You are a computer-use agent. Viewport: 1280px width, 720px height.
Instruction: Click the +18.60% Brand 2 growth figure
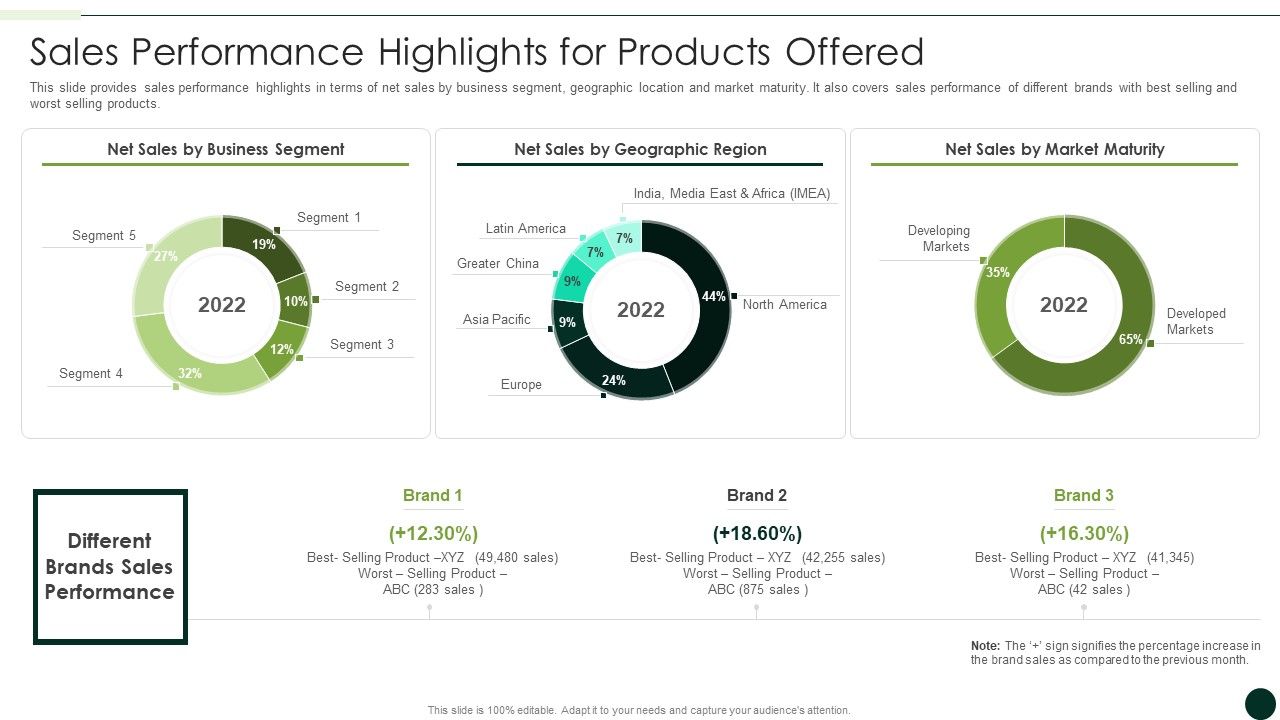click(757, 533)
